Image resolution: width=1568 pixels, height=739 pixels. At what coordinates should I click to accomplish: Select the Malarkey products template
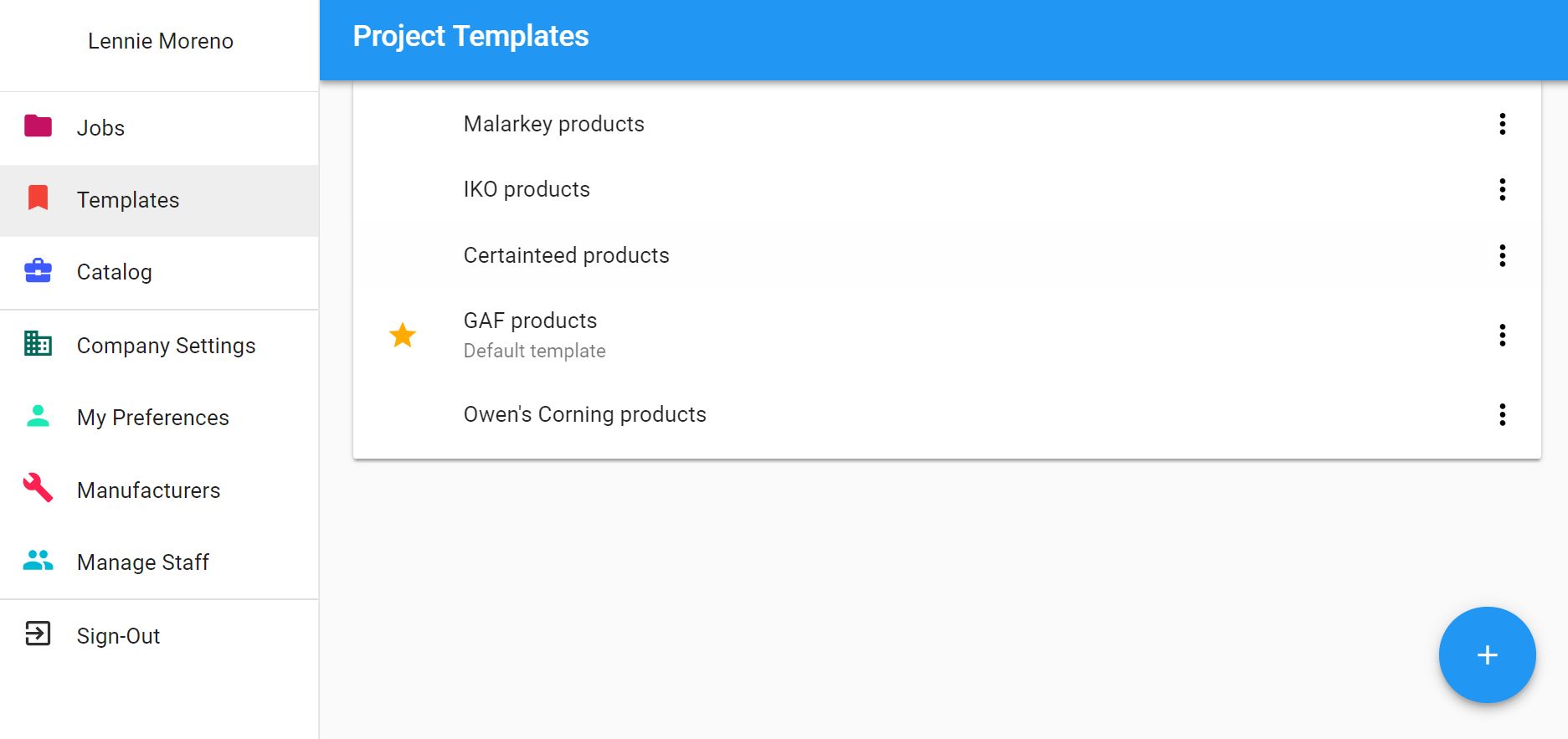coord(554,124)
